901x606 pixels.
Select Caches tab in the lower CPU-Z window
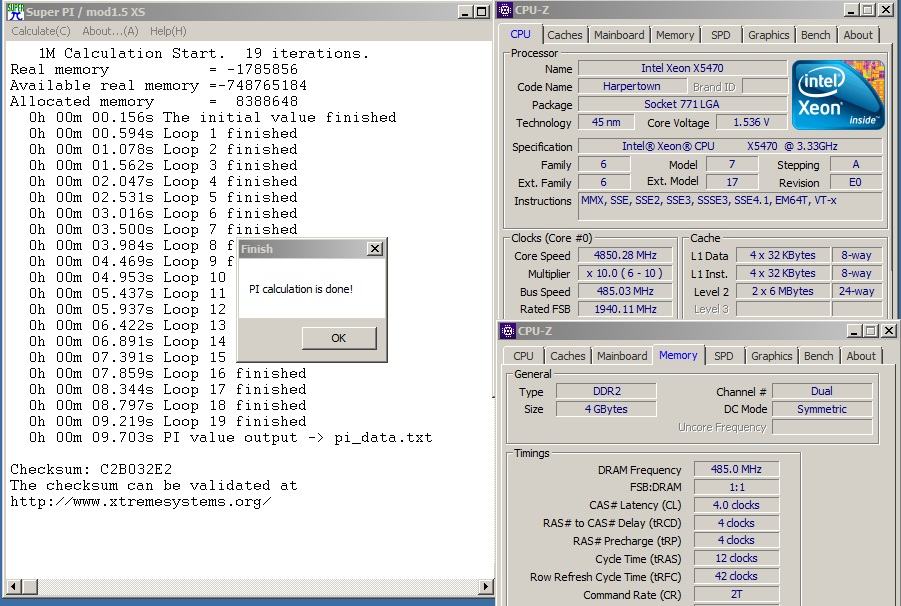pos(568,356)
